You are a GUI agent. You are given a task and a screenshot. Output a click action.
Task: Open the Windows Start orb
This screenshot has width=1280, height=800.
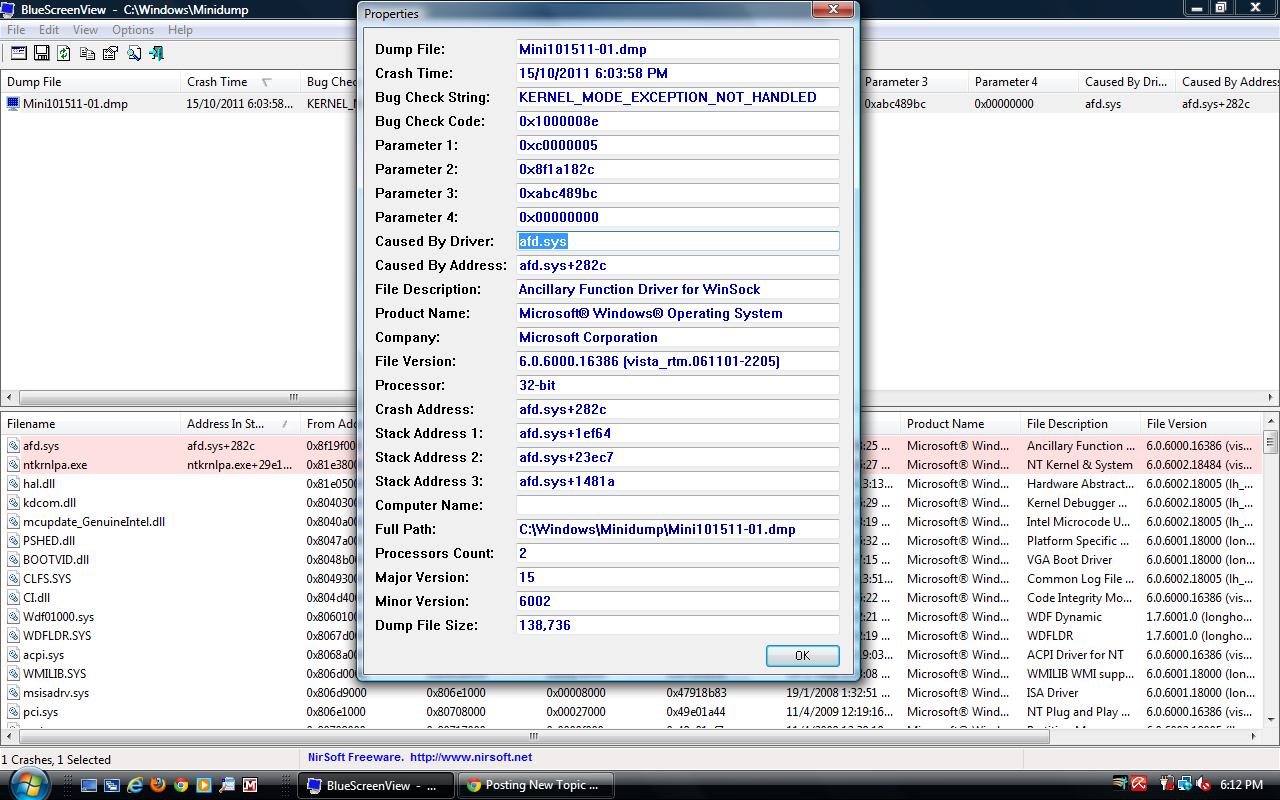pyautogui.click(x=29, y=785)
